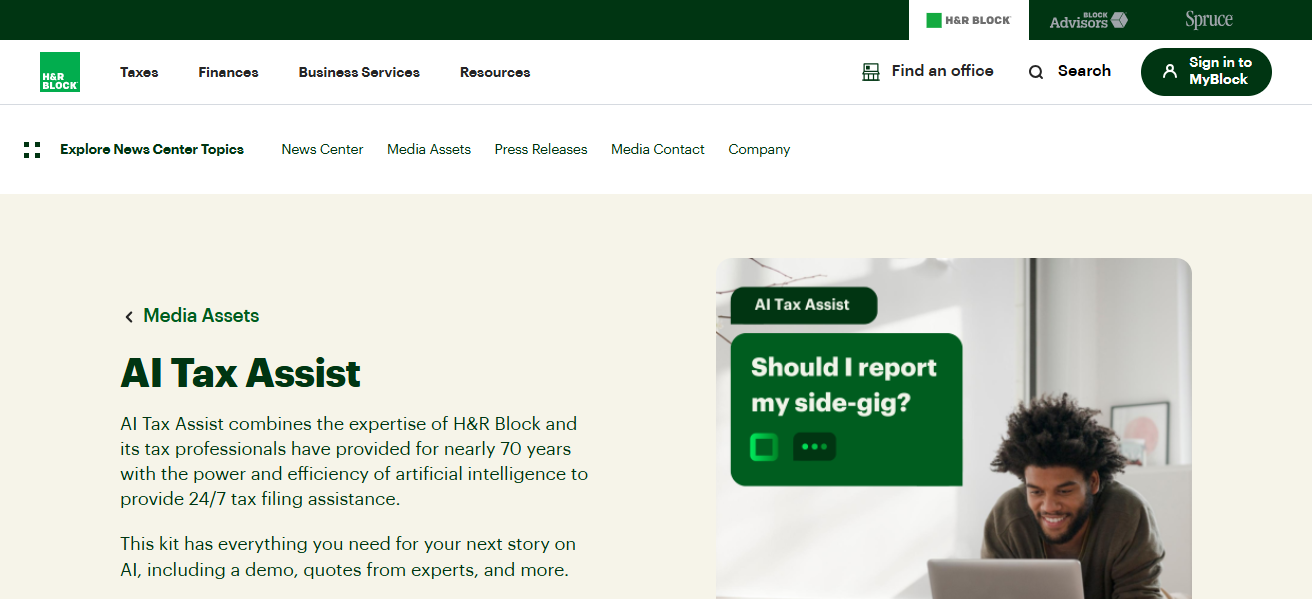Open the Media Contact page

tap(657, 148)
